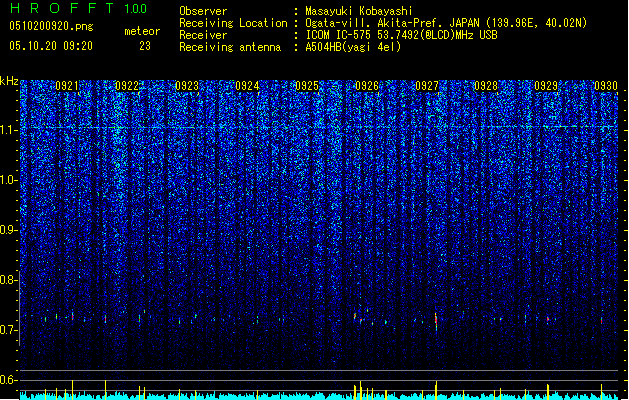Click the 1.0 frequency axis label
The height and width of the screenshot is (400, 629).
[8, 180]
